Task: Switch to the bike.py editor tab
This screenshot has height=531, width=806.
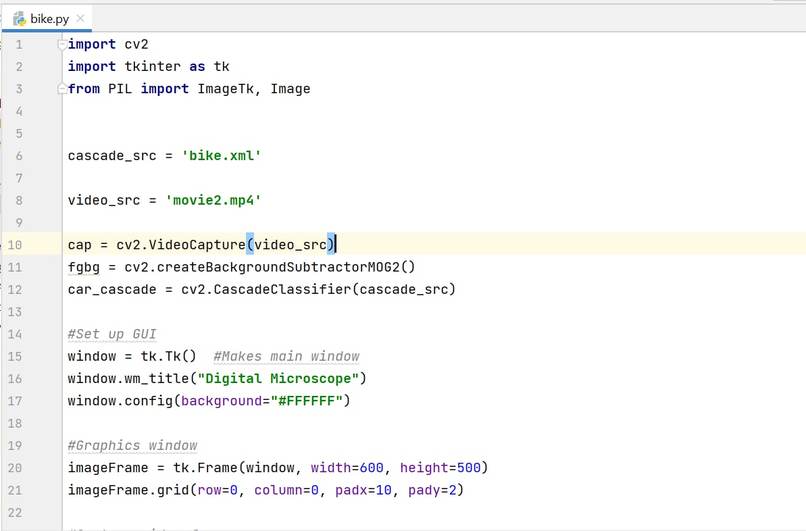Action: 47,19
